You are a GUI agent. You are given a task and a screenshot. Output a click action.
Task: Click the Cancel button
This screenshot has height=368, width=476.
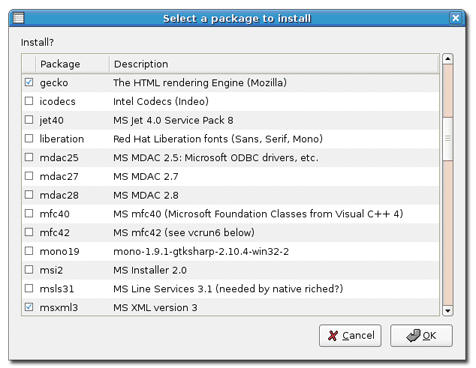click(x=350, y=336)
